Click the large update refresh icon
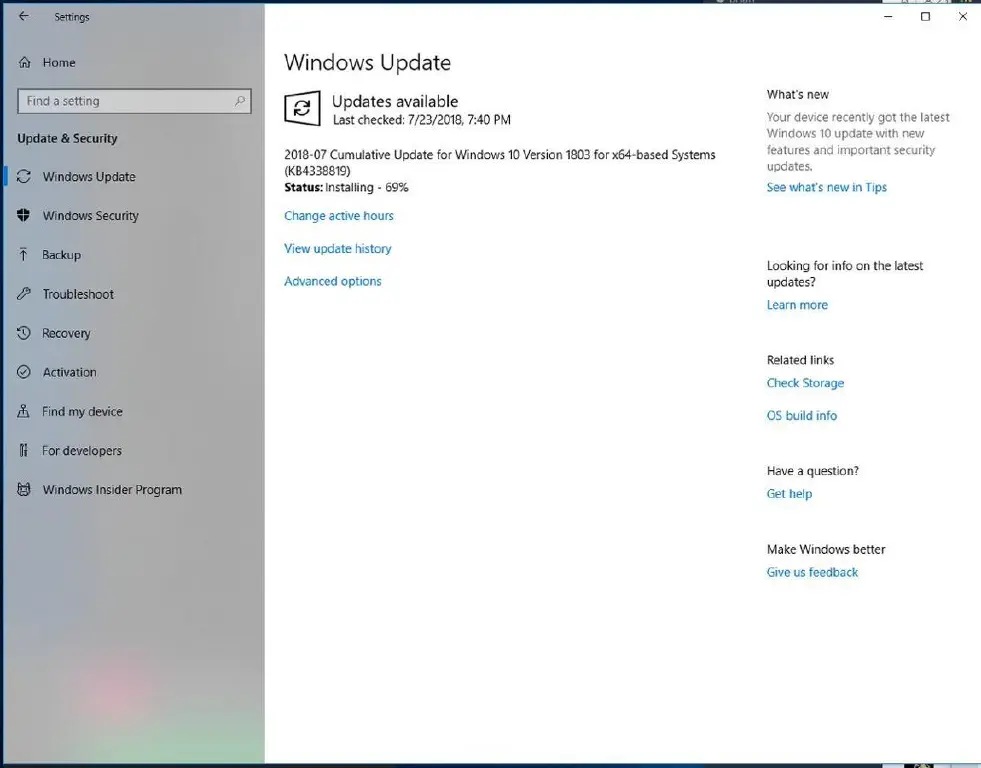Image resolution: width=981 pixels, height=768 pixels. pos(302,108)
